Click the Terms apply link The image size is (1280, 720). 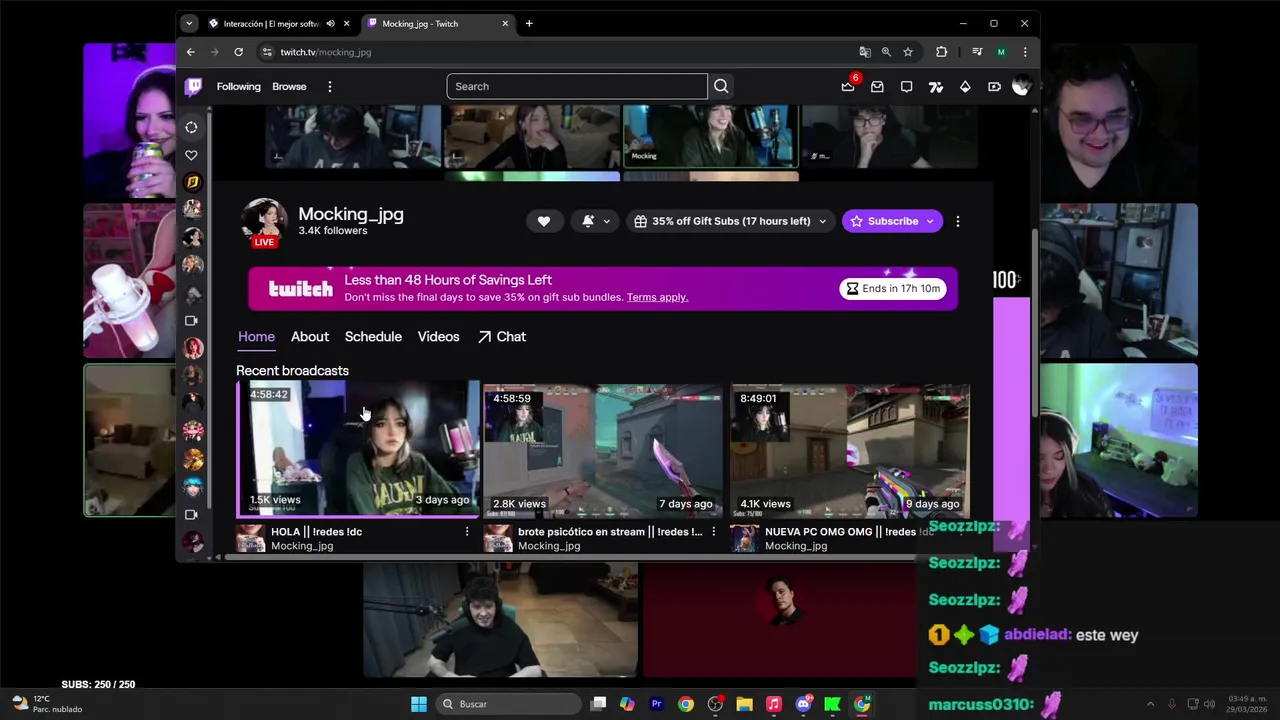point(657,297)
